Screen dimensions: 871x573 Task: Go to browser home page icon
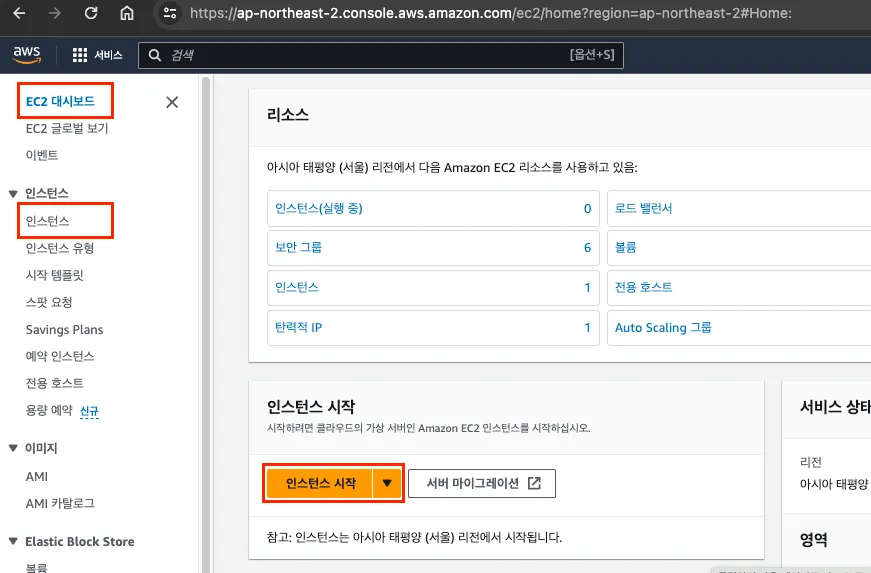tap(127, 13)
